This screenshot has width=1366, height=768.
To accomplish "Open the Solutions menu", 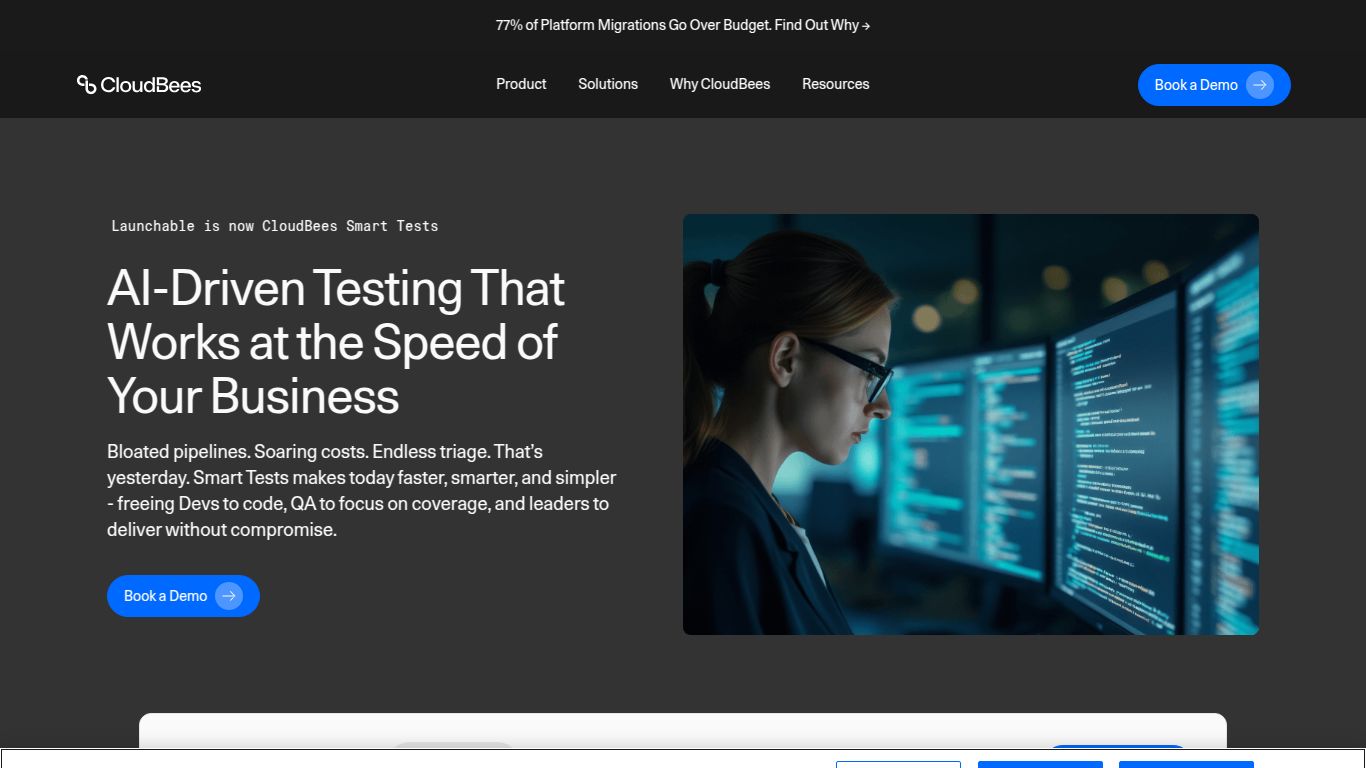I will tap(607, 84).
